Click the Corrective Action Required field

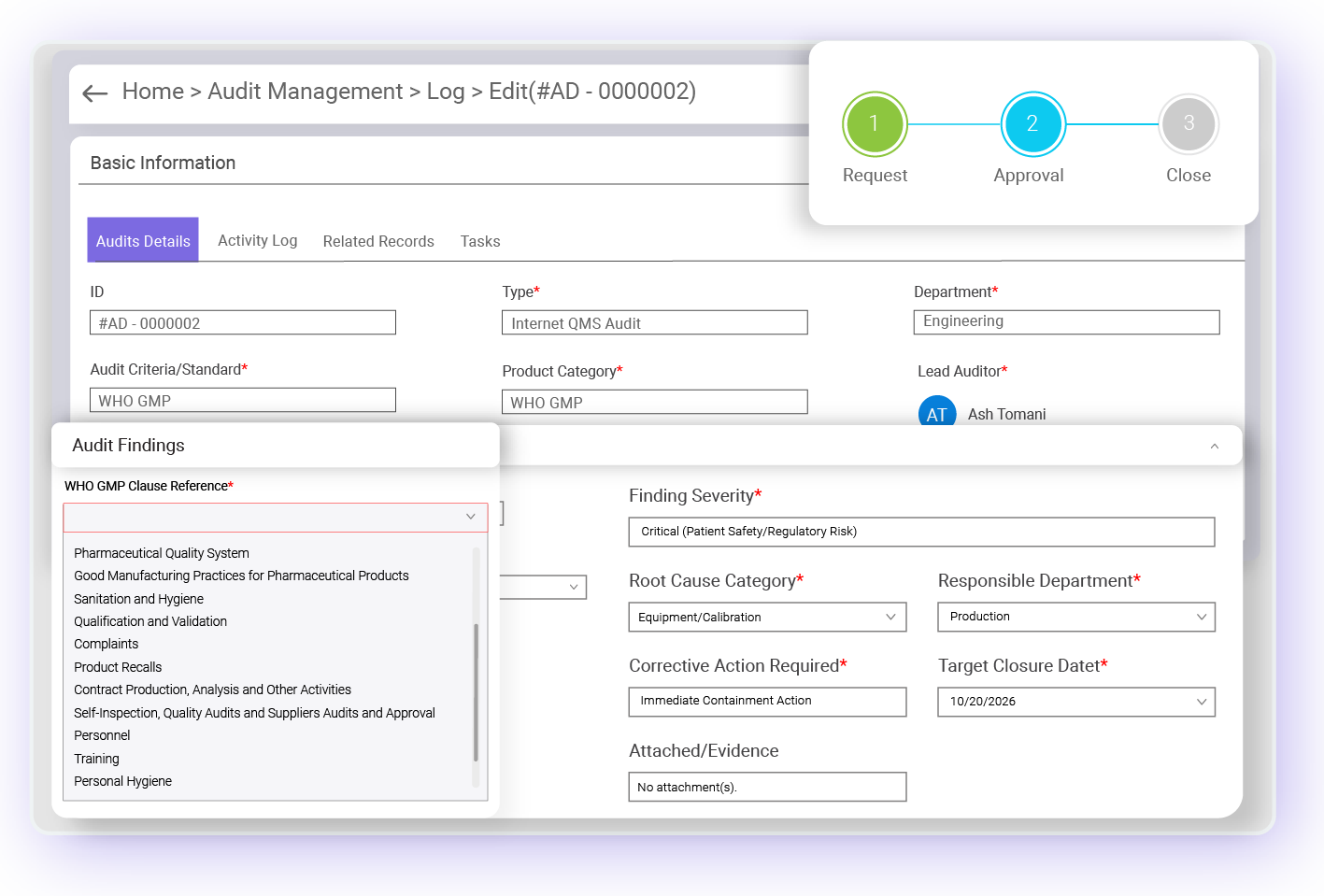(767, 702)
